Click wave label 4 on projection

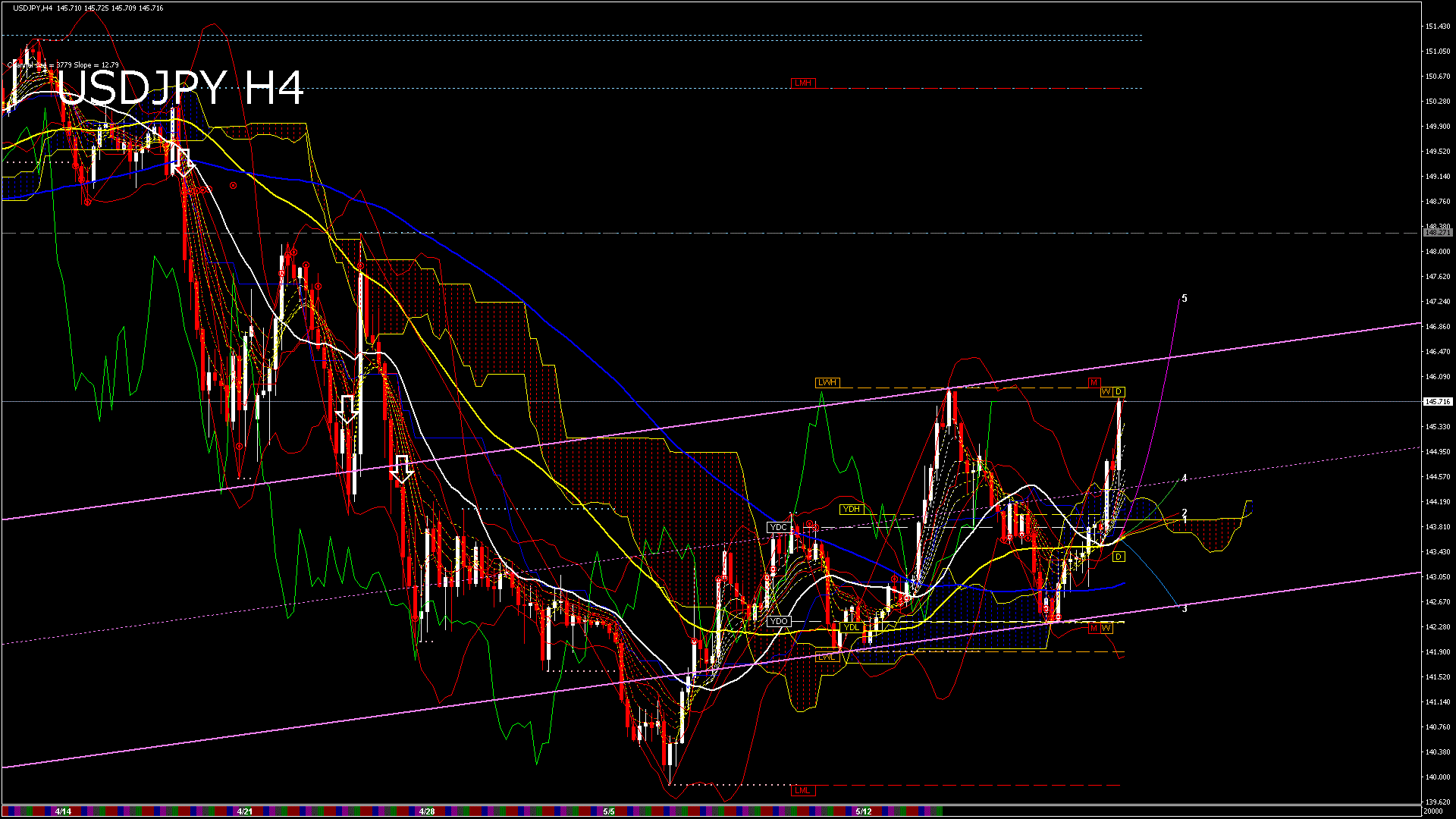(1185, 479)
